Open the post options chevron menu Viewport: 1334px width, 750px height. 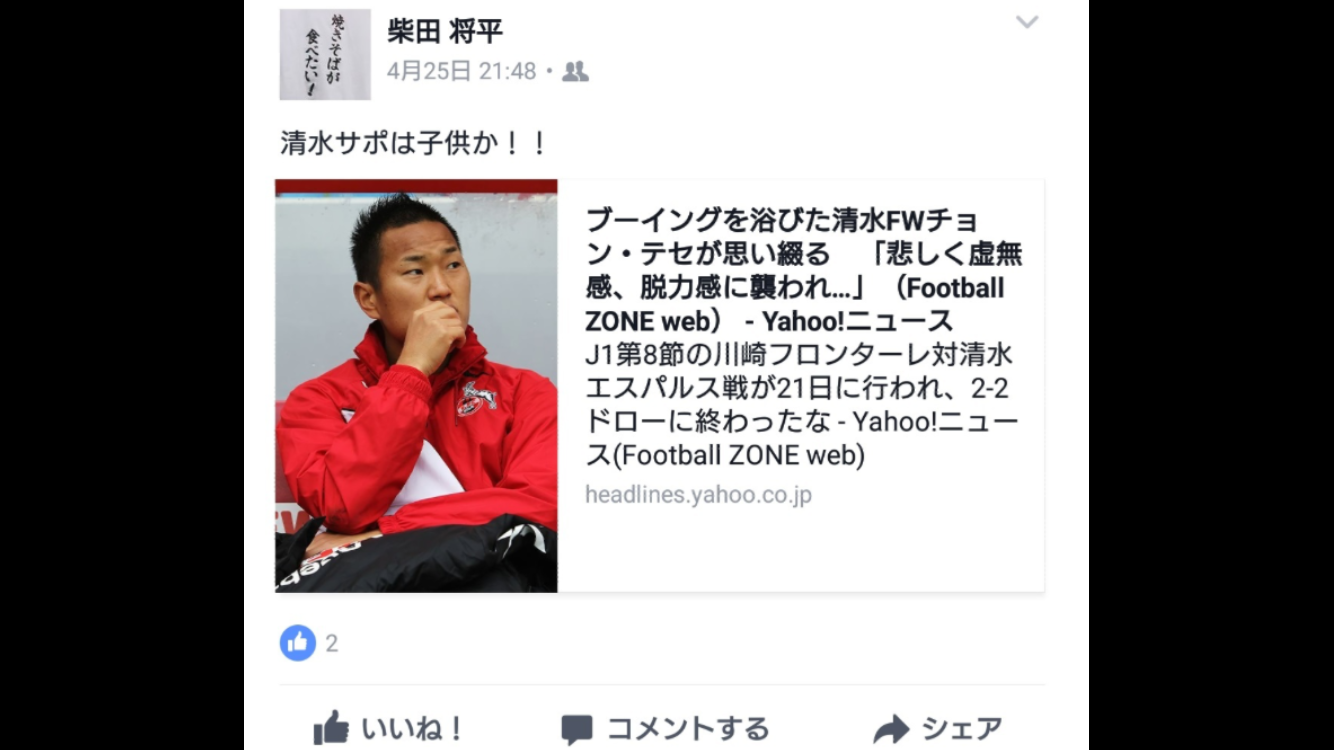coord(1027,22)
